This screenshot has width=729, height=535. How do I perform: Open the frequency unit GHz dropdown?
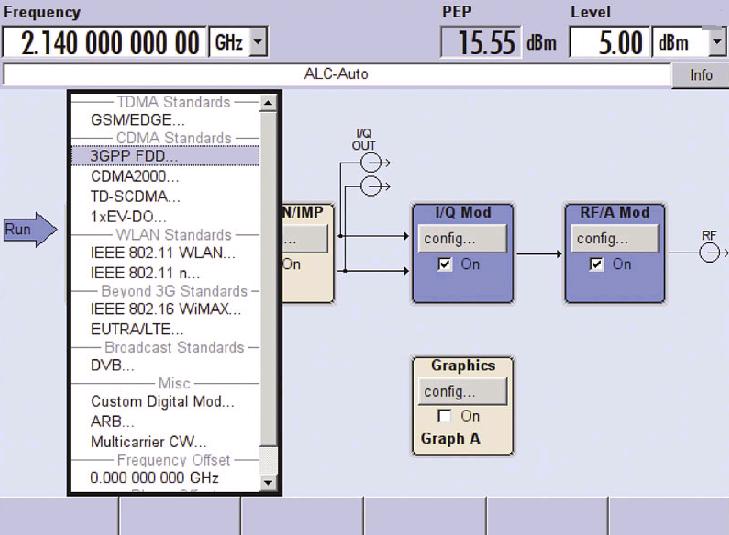pyautogui.click(x=258, y=44)
